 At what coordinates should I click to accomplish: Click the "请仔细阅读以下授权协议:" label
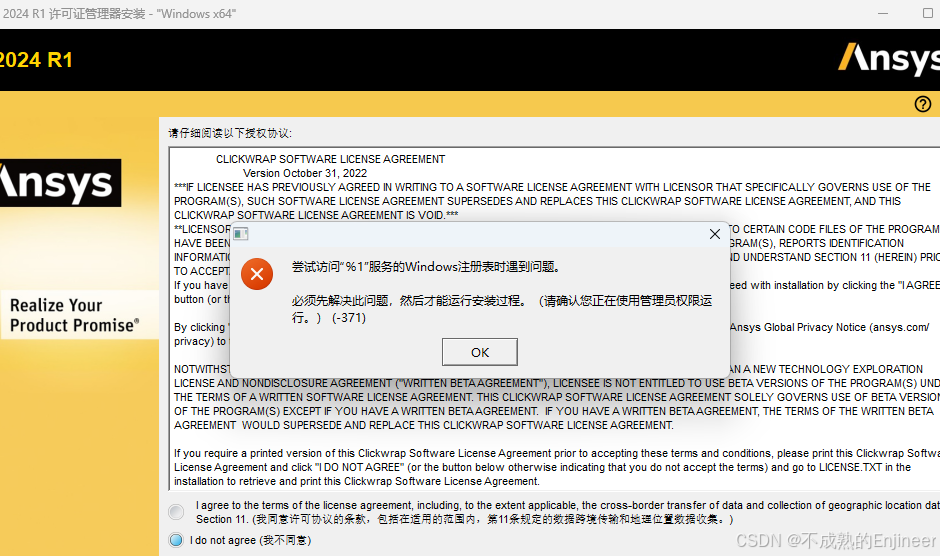tap(230, 133)
